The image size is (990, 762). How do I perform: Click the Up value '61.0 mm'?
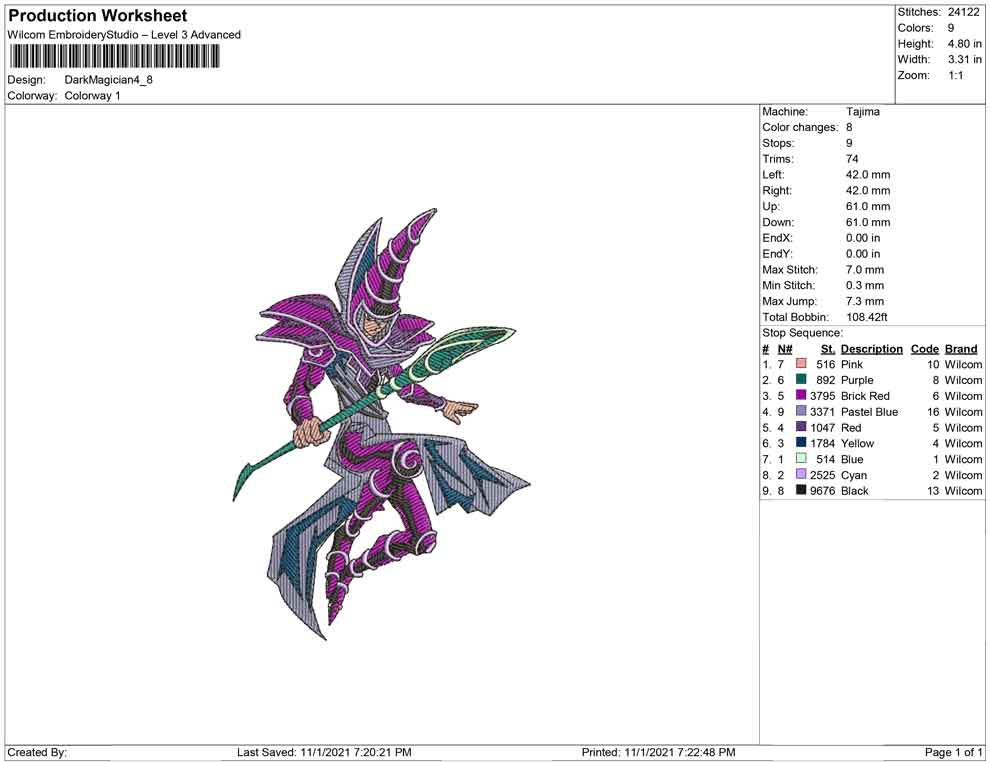pyautogui.click(x=868, y=206)
